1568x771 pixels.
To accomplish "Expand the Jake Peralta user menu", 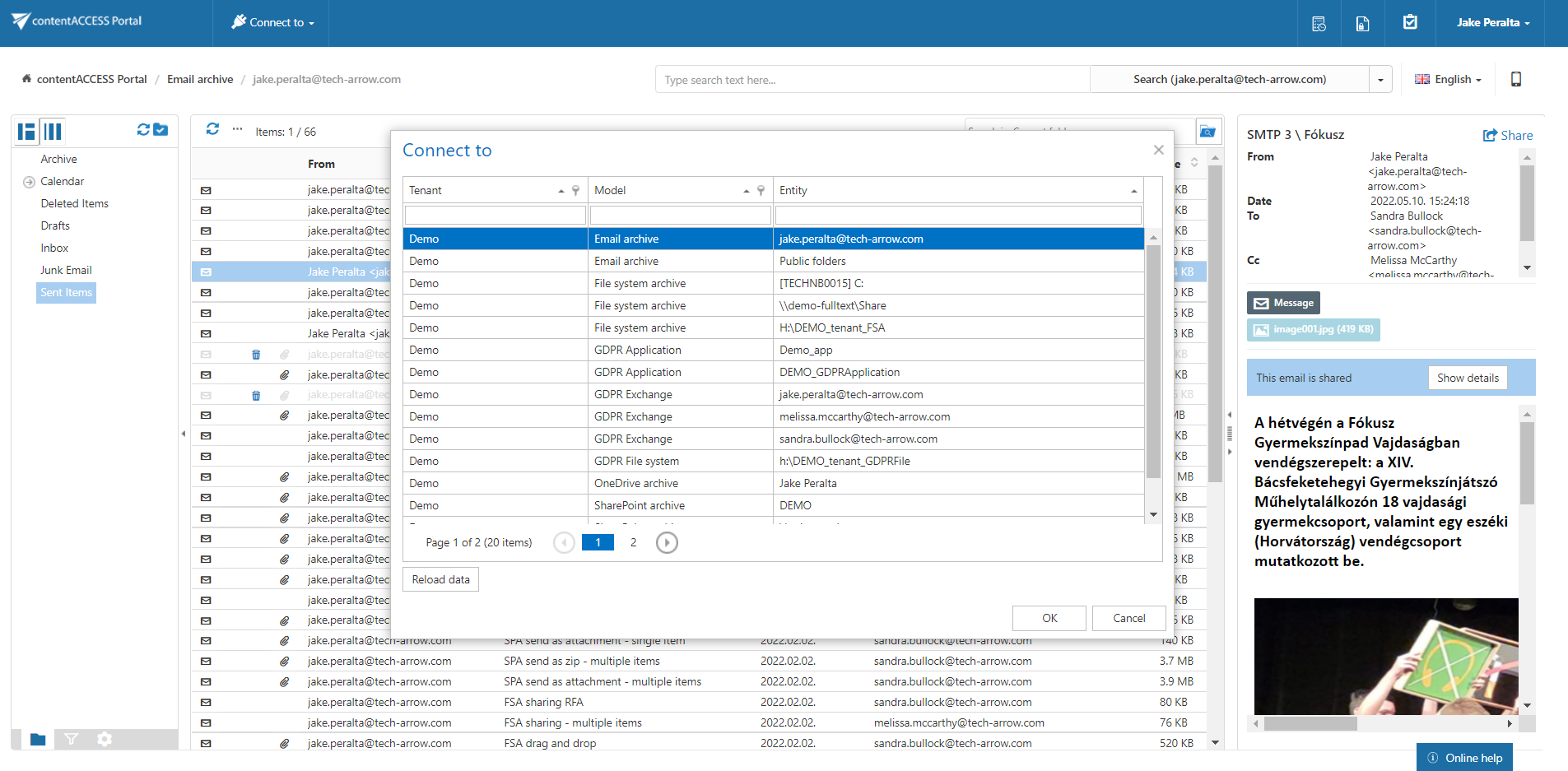I will [1492, 23].
